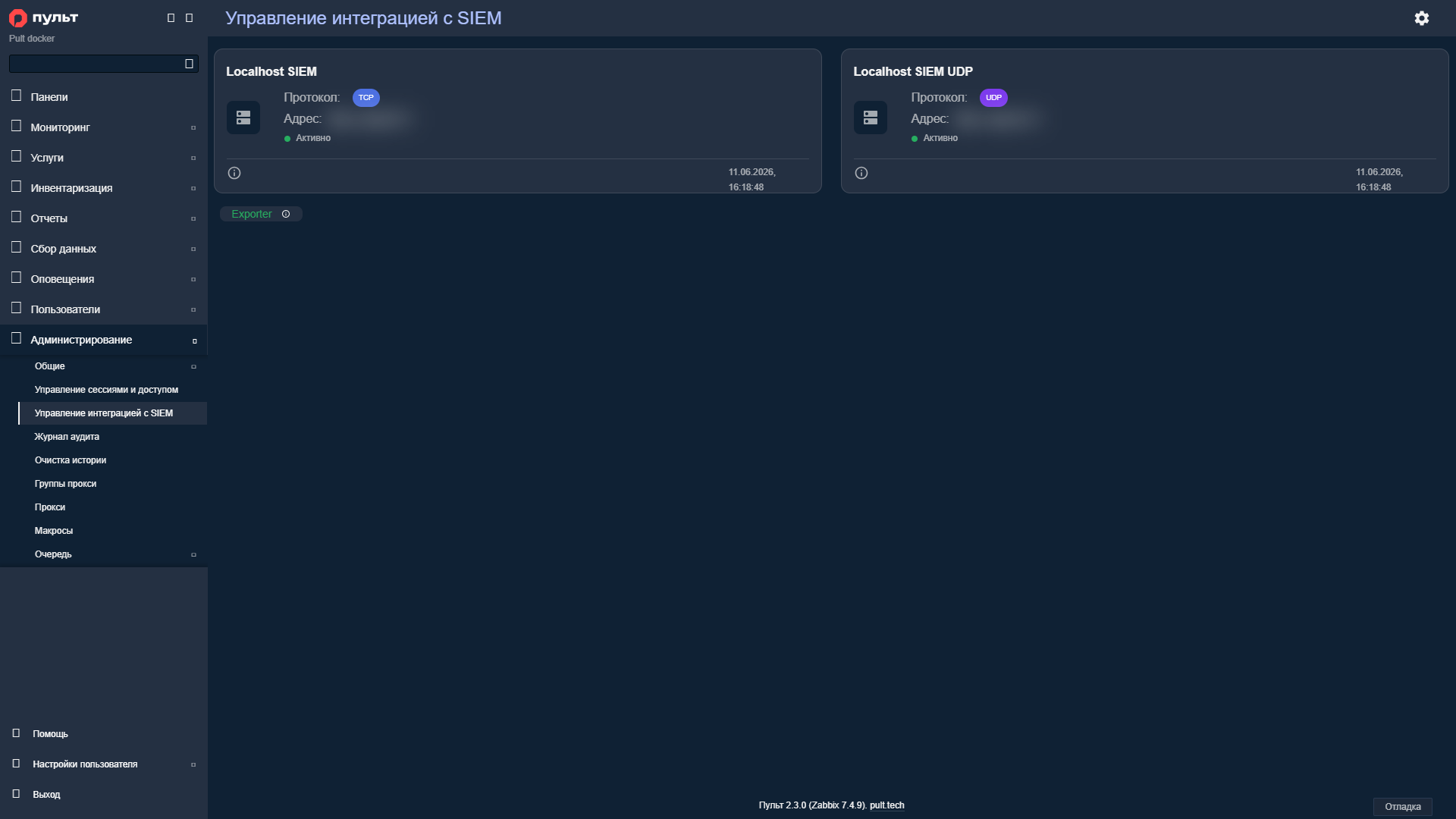Click the server icon on Localhost SIEM card

(243, 118)
